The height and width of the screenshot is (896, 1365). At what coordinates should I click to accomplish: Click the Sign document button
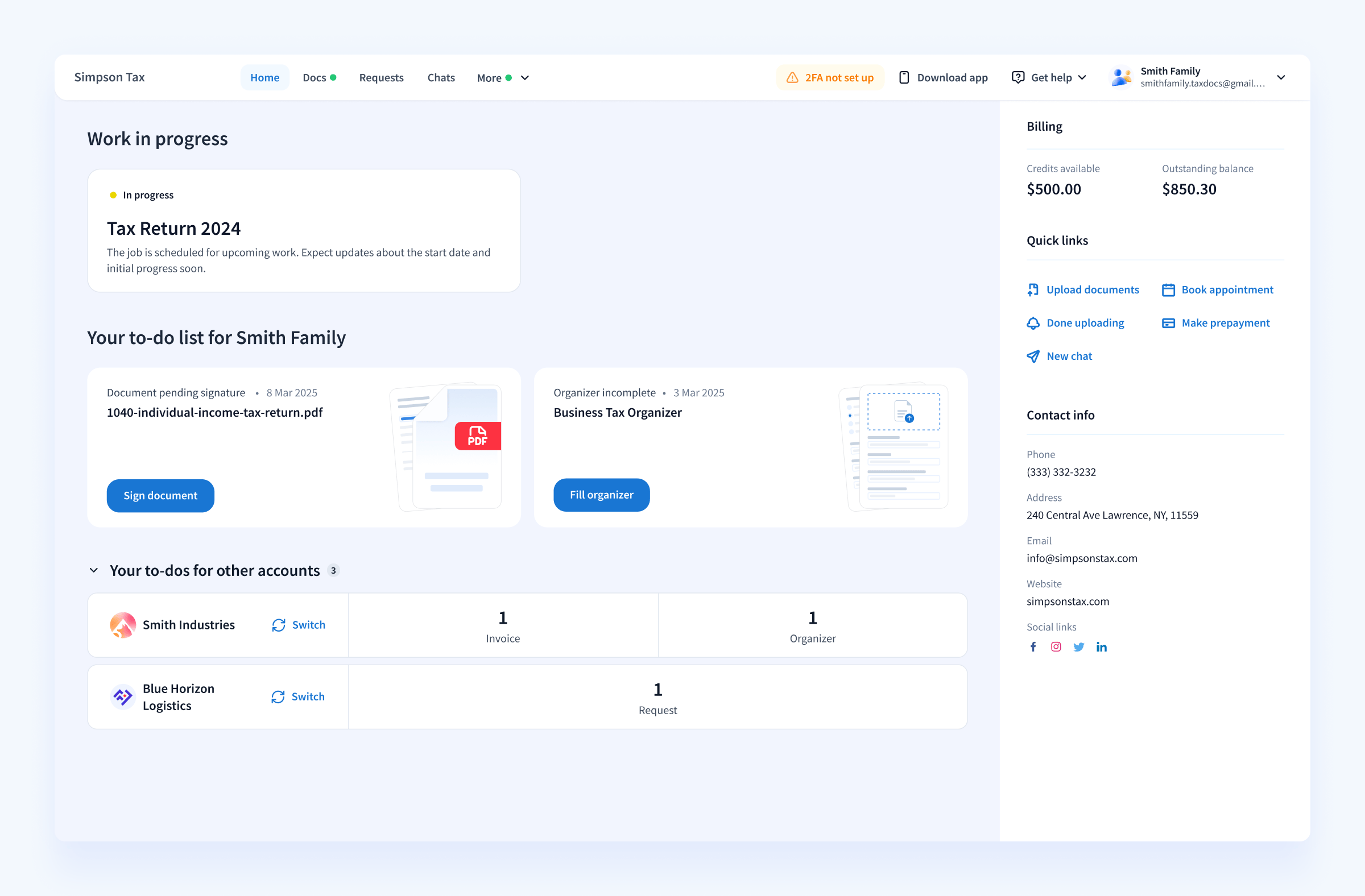160,496
